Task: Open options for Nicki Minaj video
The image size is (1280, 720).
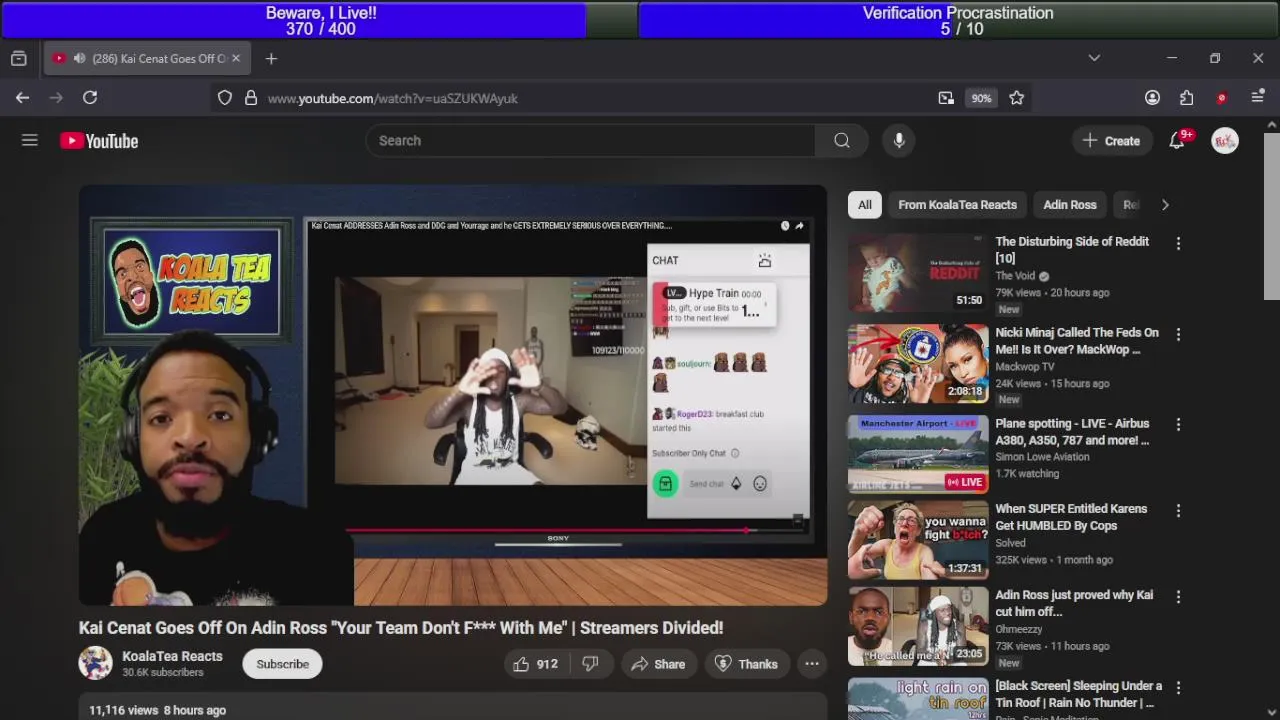Action: [x=1178, y=334]
